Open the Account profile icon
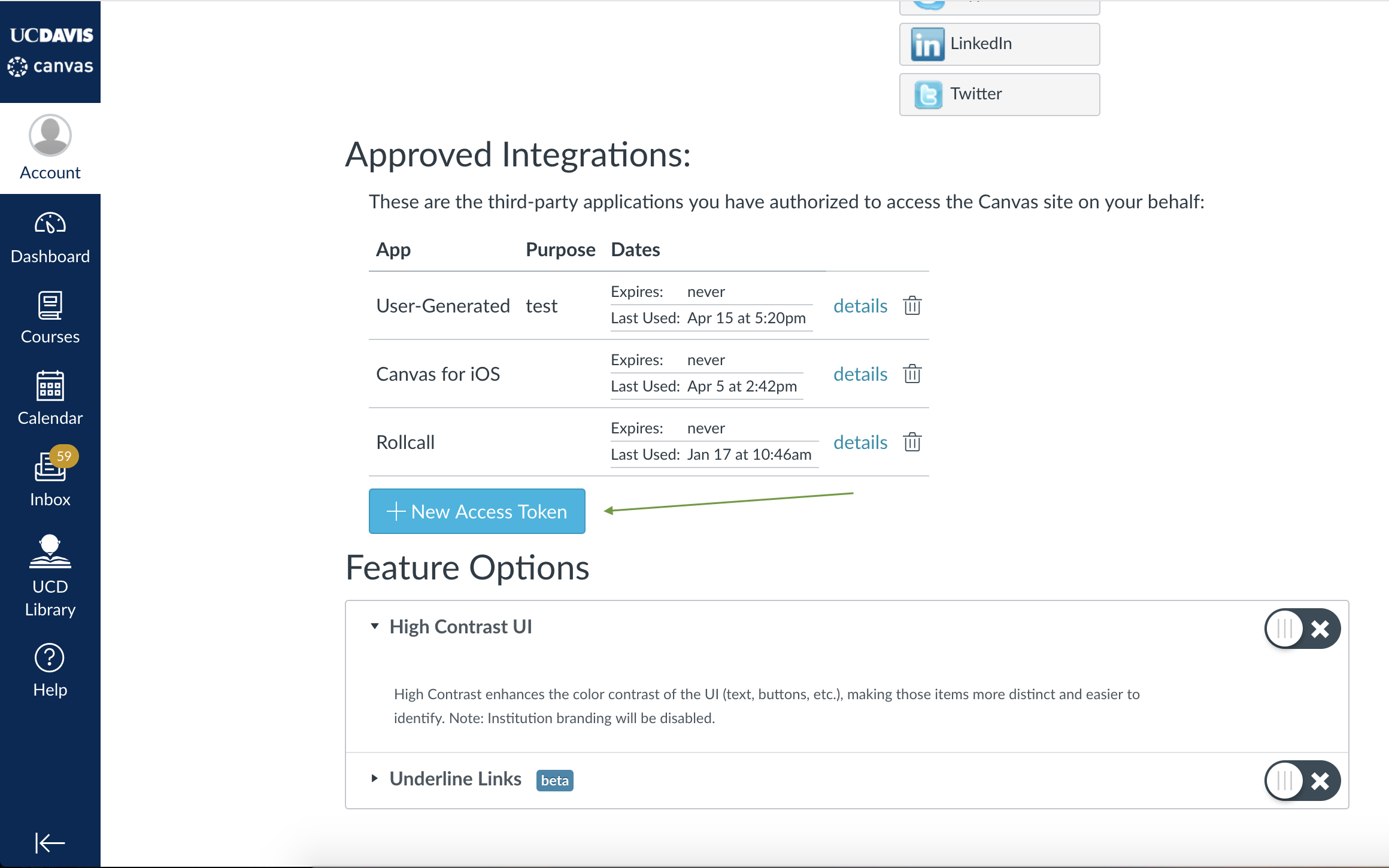 pyautogui.click(x=50, y=135)
